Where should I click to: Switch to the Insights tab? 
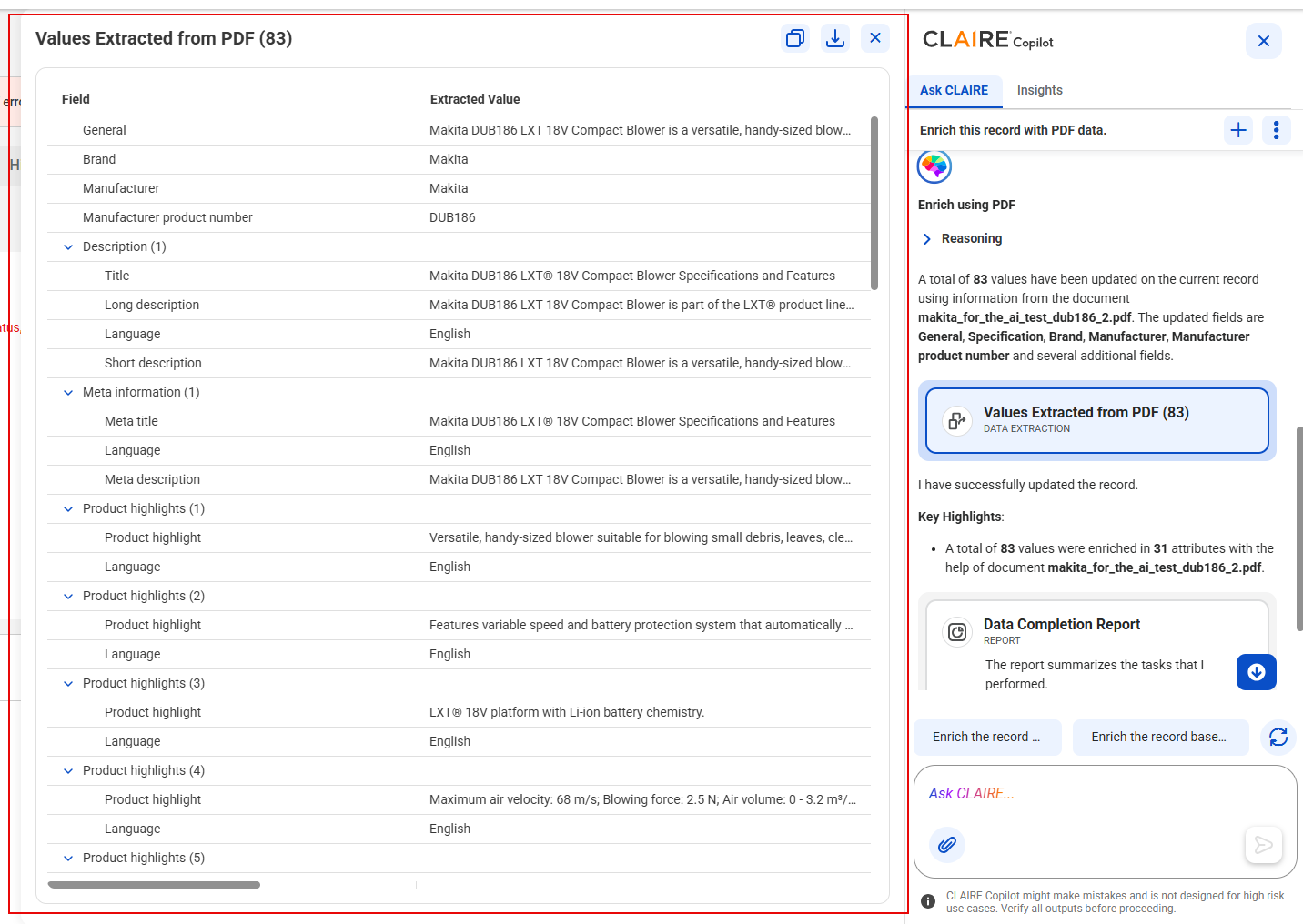tap(1039, 90)
